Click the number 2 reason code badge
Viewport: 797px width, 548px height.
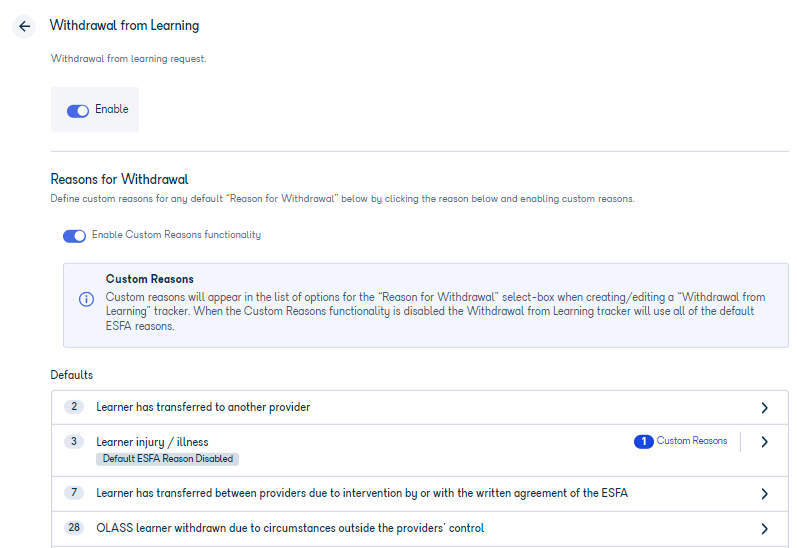click(74, 407)
